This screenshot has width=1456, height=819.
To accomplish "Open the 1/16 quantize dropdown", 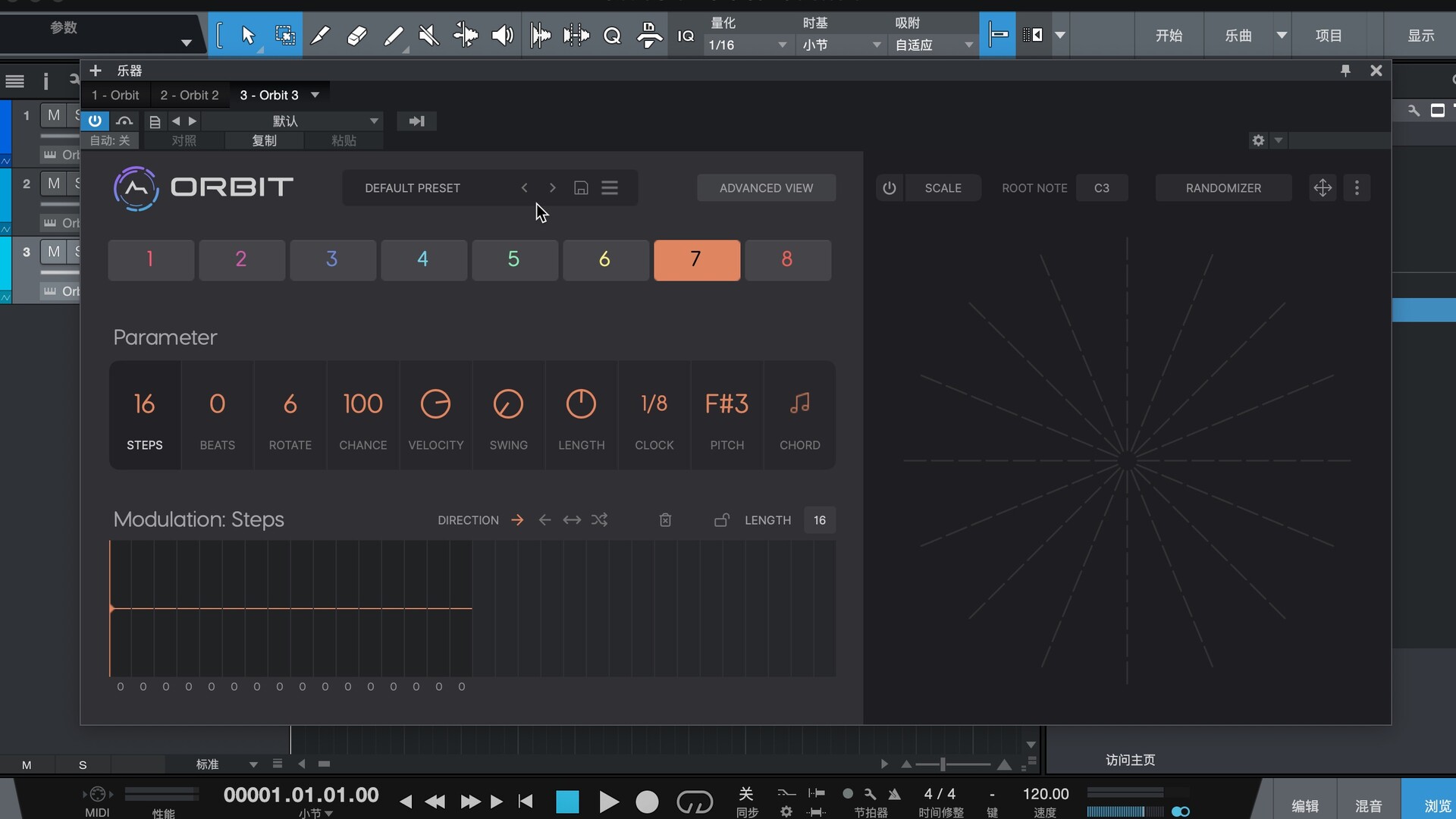I will pos(748,45).
